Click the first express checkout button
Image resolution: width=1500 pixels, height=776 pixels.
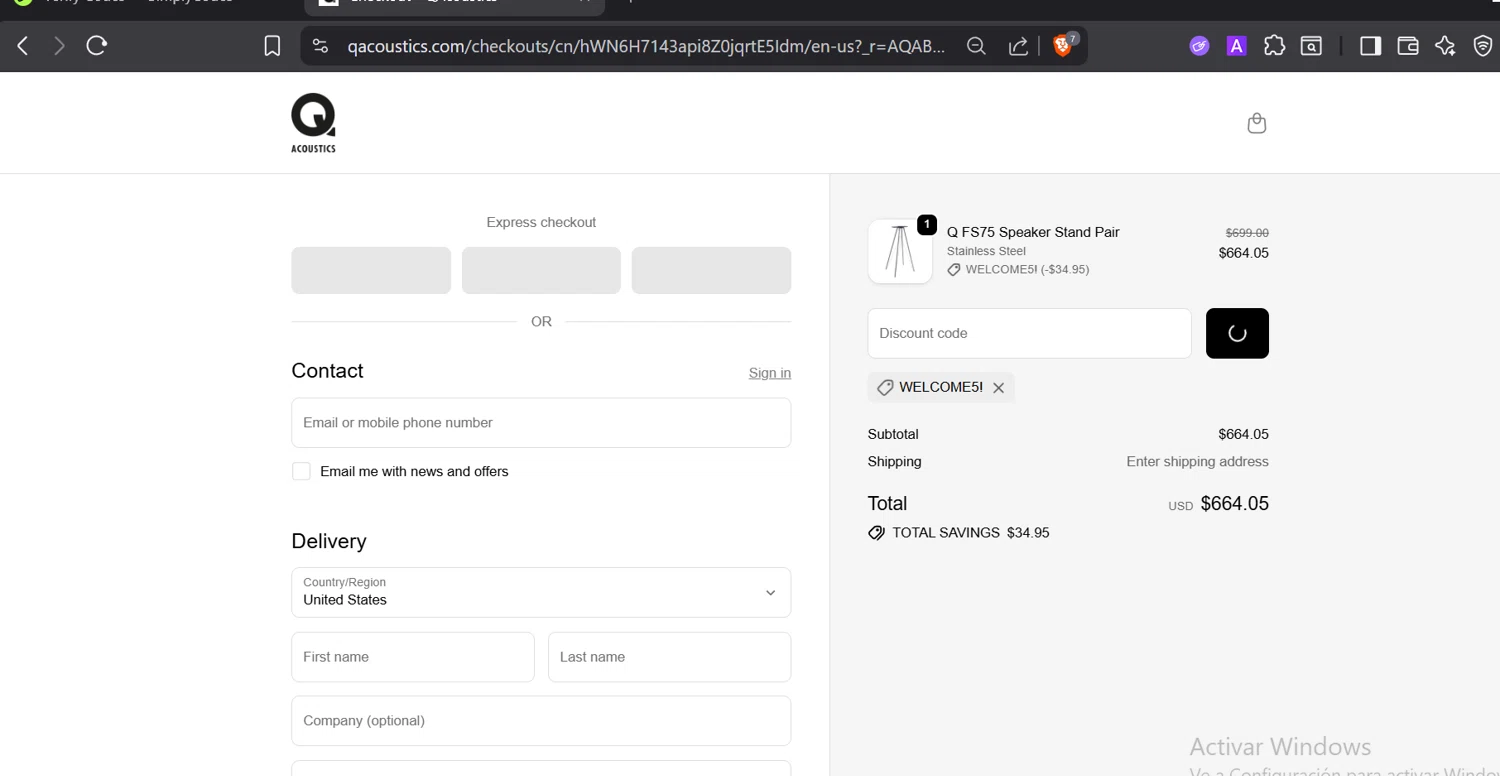pyautogui.click(x=371, y=270)
